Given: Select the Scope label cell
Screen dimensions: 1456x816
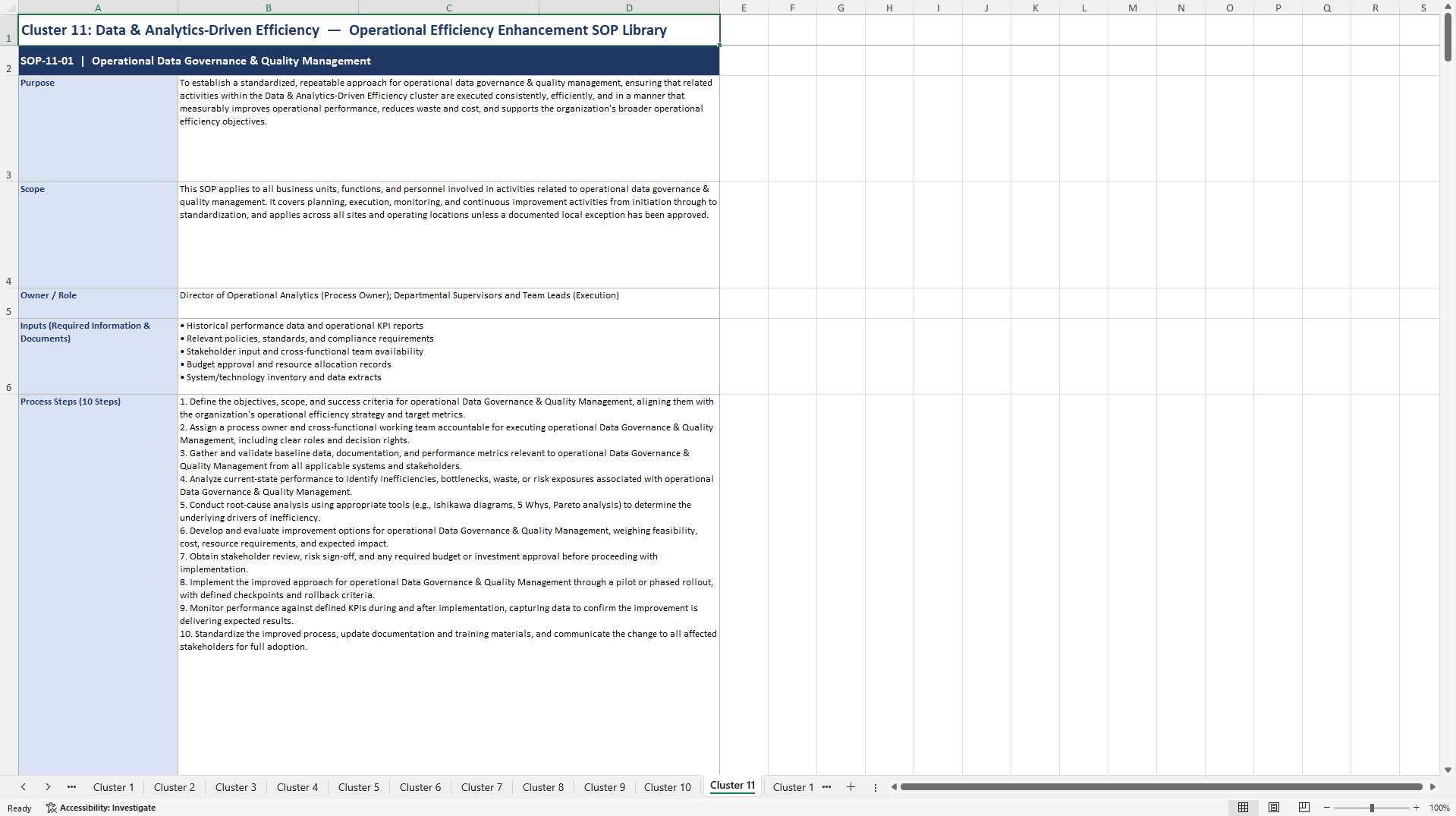Looking at the screenshot, I should tap(98, 235).
